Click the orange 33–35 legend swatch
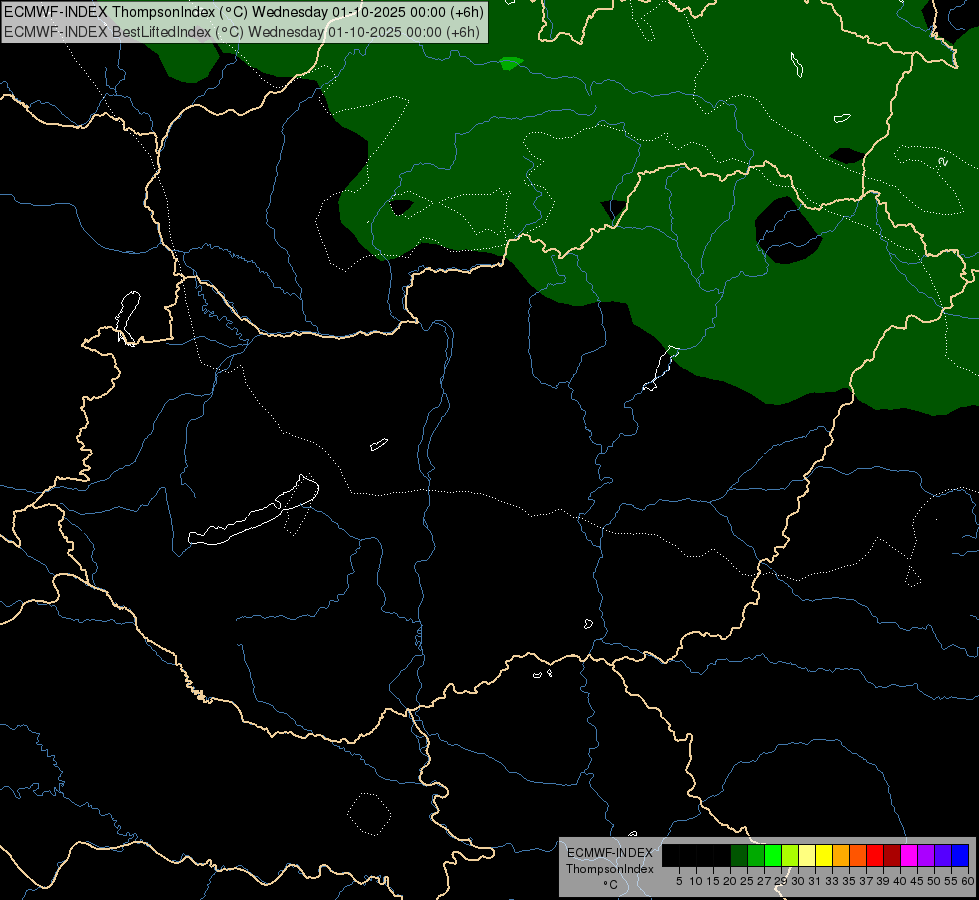The image size is (979, 900). click(x=840, y=855)
